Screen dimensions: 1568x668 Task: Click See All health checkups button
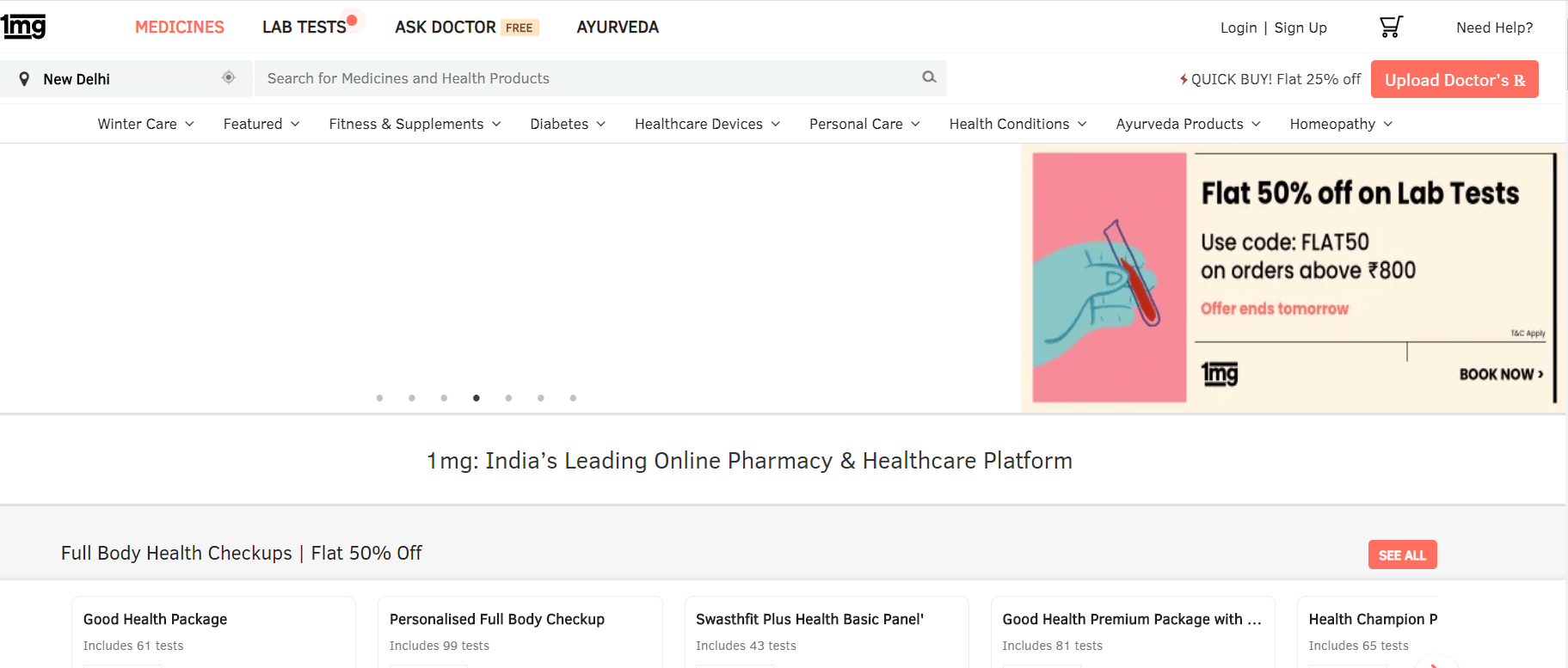point(1402,555)
